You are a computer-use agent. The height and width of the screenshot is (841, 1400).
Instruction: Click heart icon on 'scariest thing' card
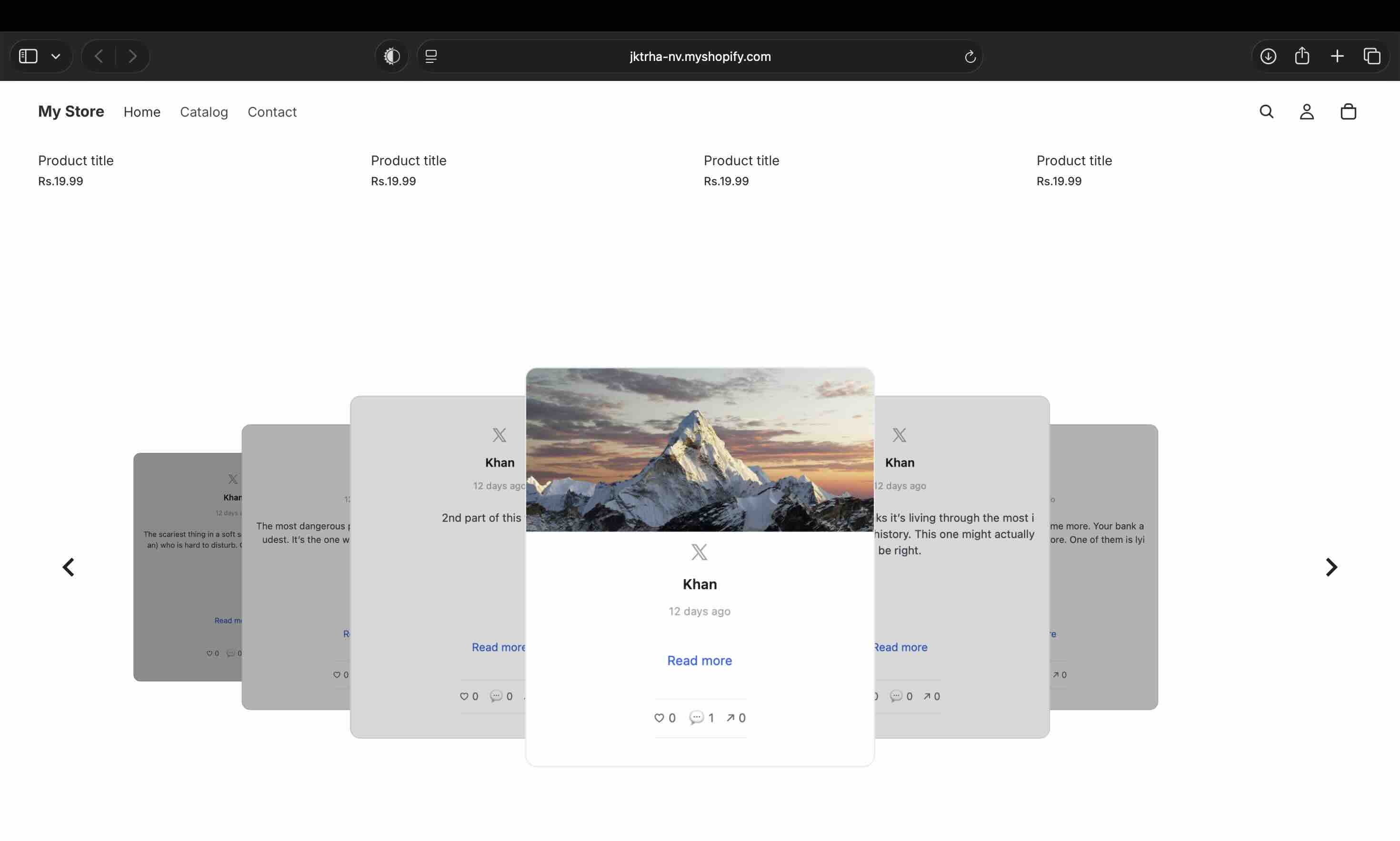pos(209,653)
